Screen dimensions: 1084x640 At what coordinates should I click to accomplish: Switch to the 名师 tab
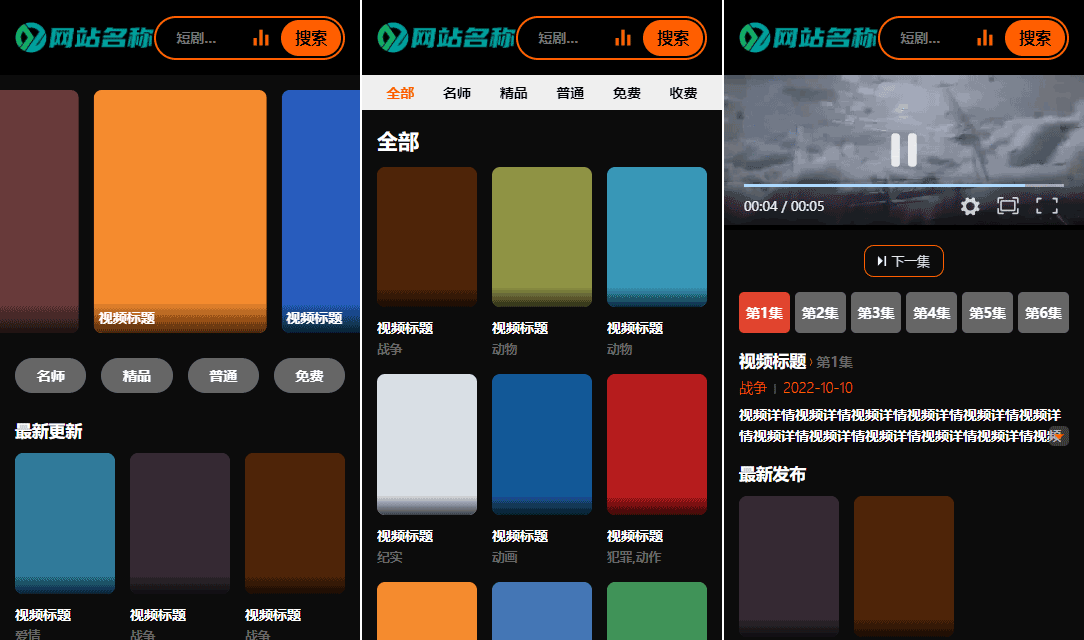(457, 93)
